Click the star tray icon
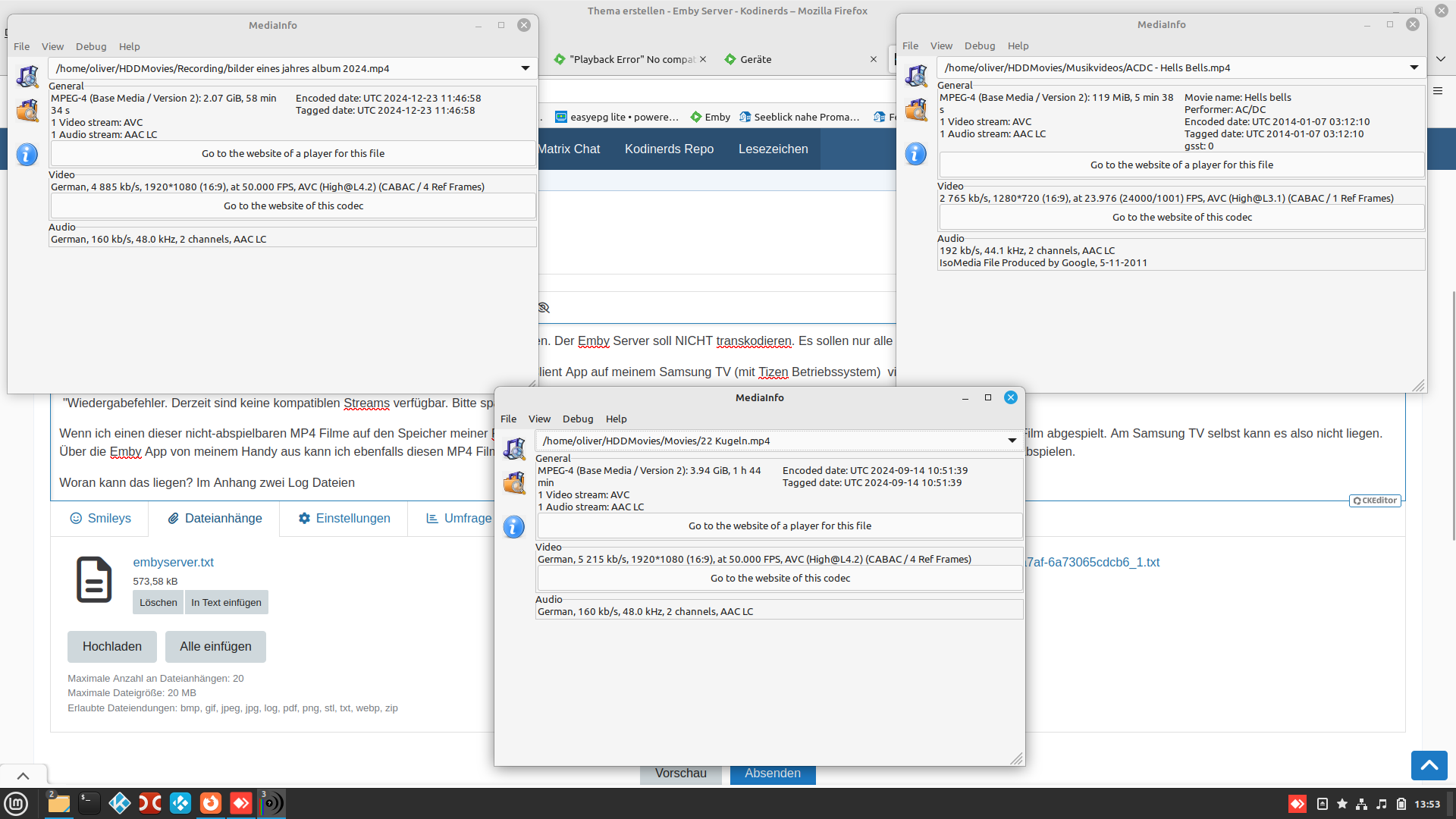Screen dimensions: 1456x819 [1342, 804]
